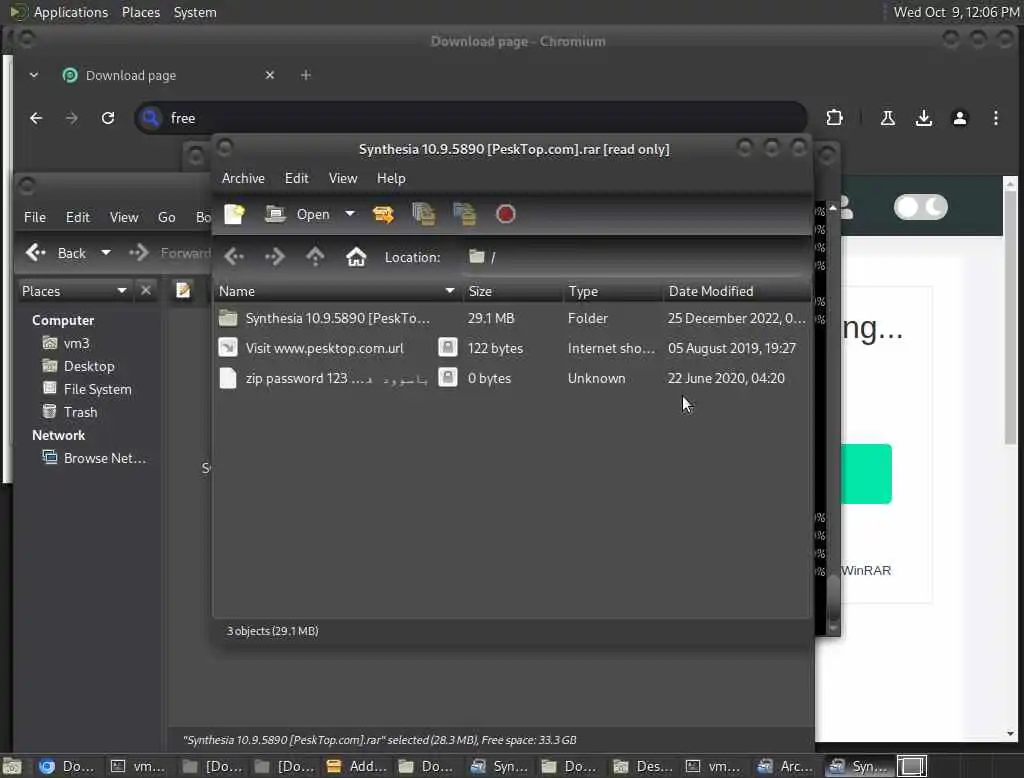Open the Places menu in the top panel
1024x778 pixels.
click(141, 12)
